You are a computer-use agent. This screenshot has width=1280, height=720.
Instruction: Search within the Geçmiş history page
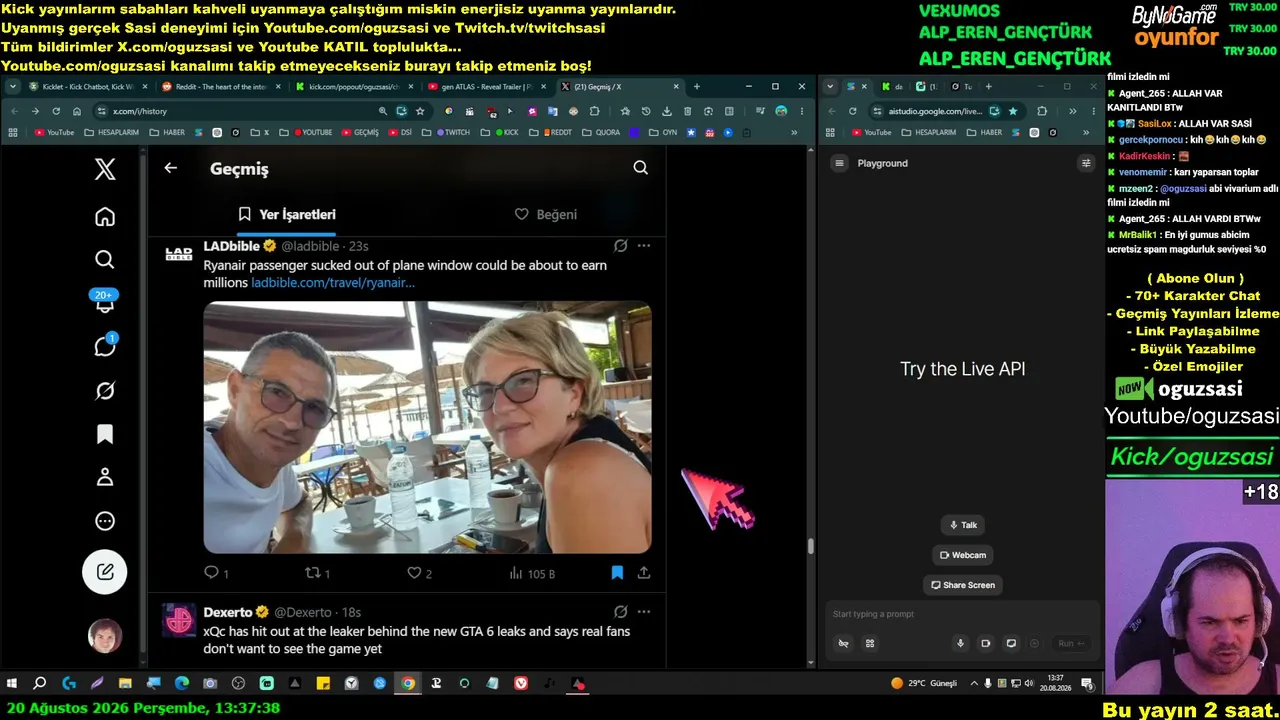pyautogui.click(x=641, y=168)
